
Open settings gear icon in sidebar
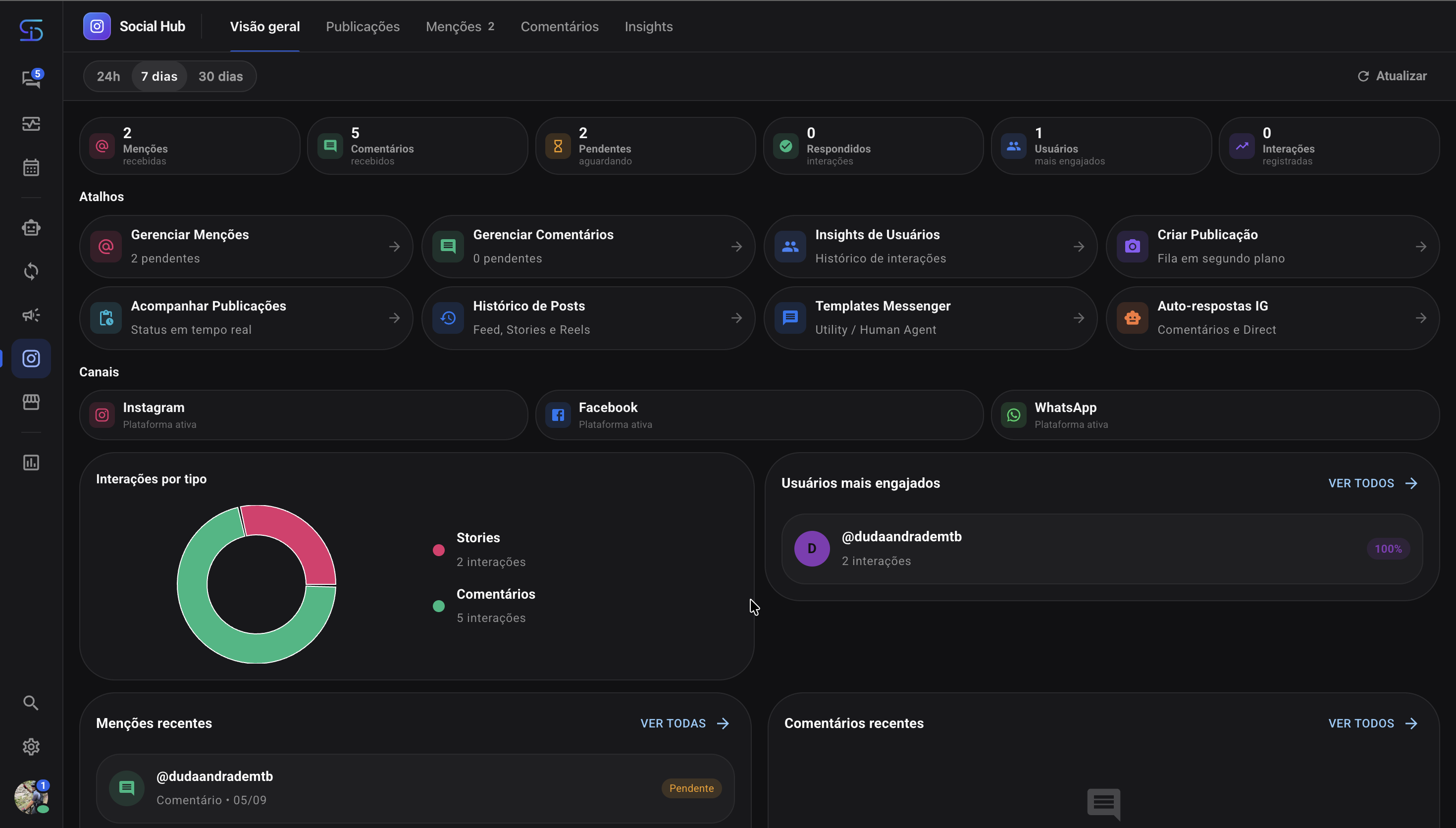tap(31, 747)
